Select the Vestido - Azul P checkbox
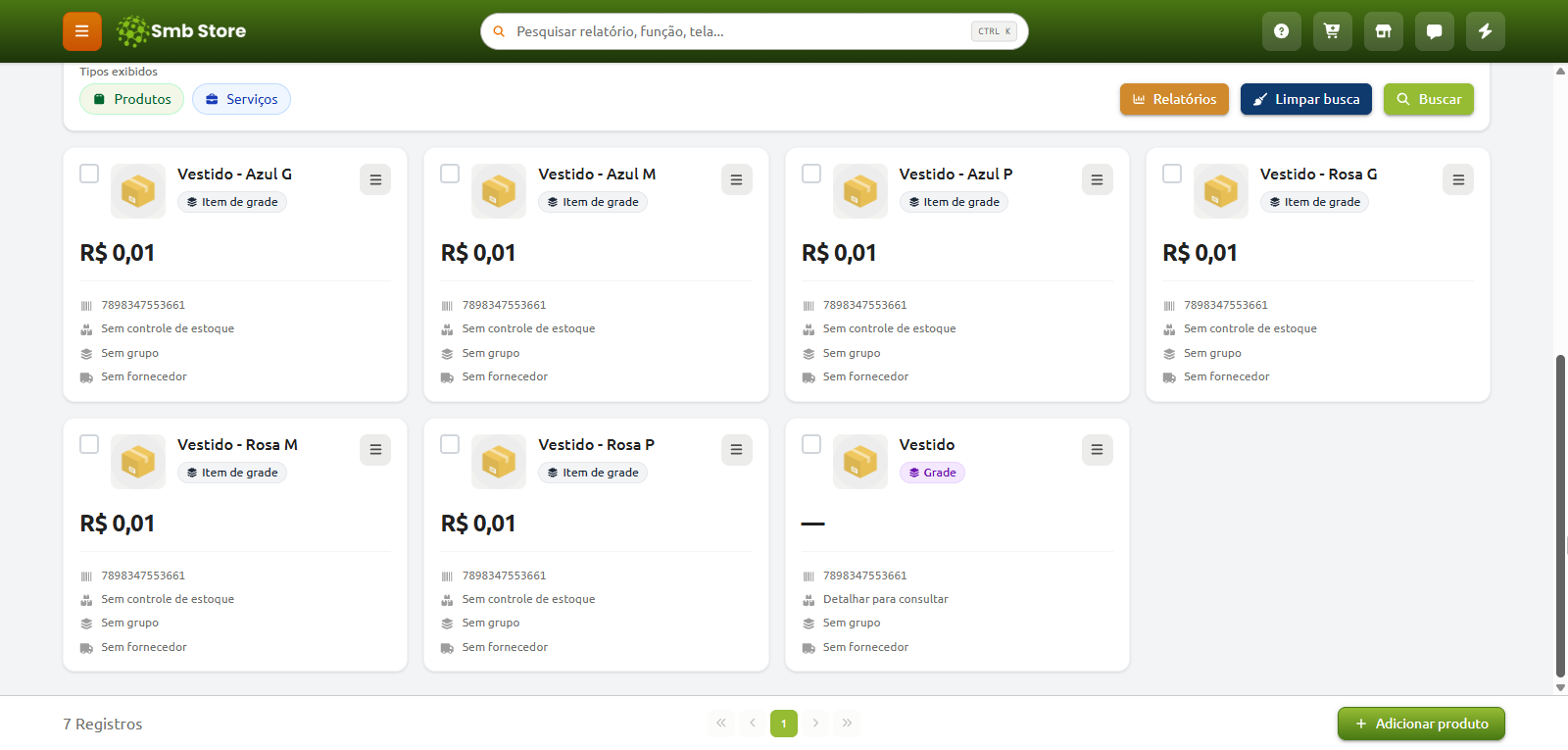Image resolution: width=1568 pixels, height=750 pixels. click(x=811, y=174)
